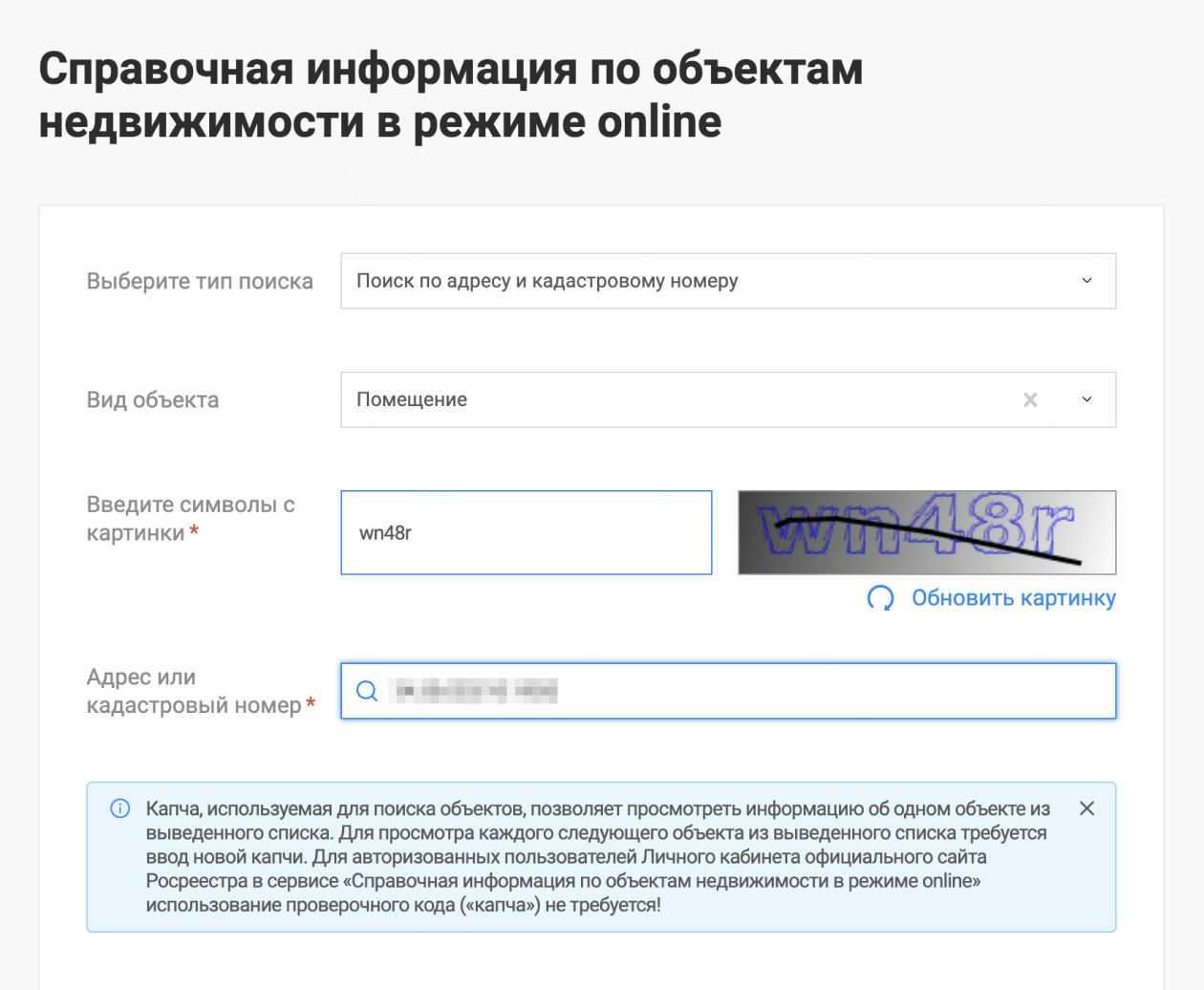The width and height of the screenshot is (1204, 990).
Task: Close the blue captcha info notice
Action: (1086, 808)
